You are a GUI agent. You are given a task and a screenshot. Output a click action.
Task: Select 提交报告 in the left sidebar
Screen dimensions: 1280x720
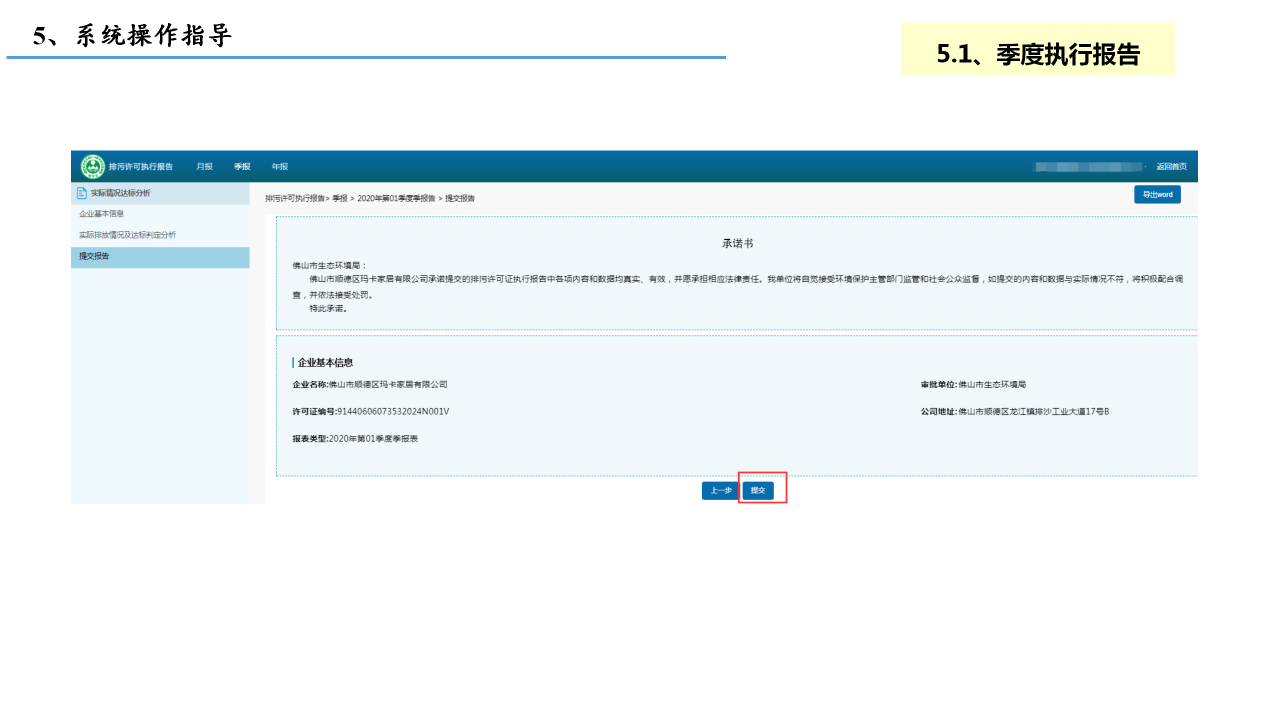[95, 257]
